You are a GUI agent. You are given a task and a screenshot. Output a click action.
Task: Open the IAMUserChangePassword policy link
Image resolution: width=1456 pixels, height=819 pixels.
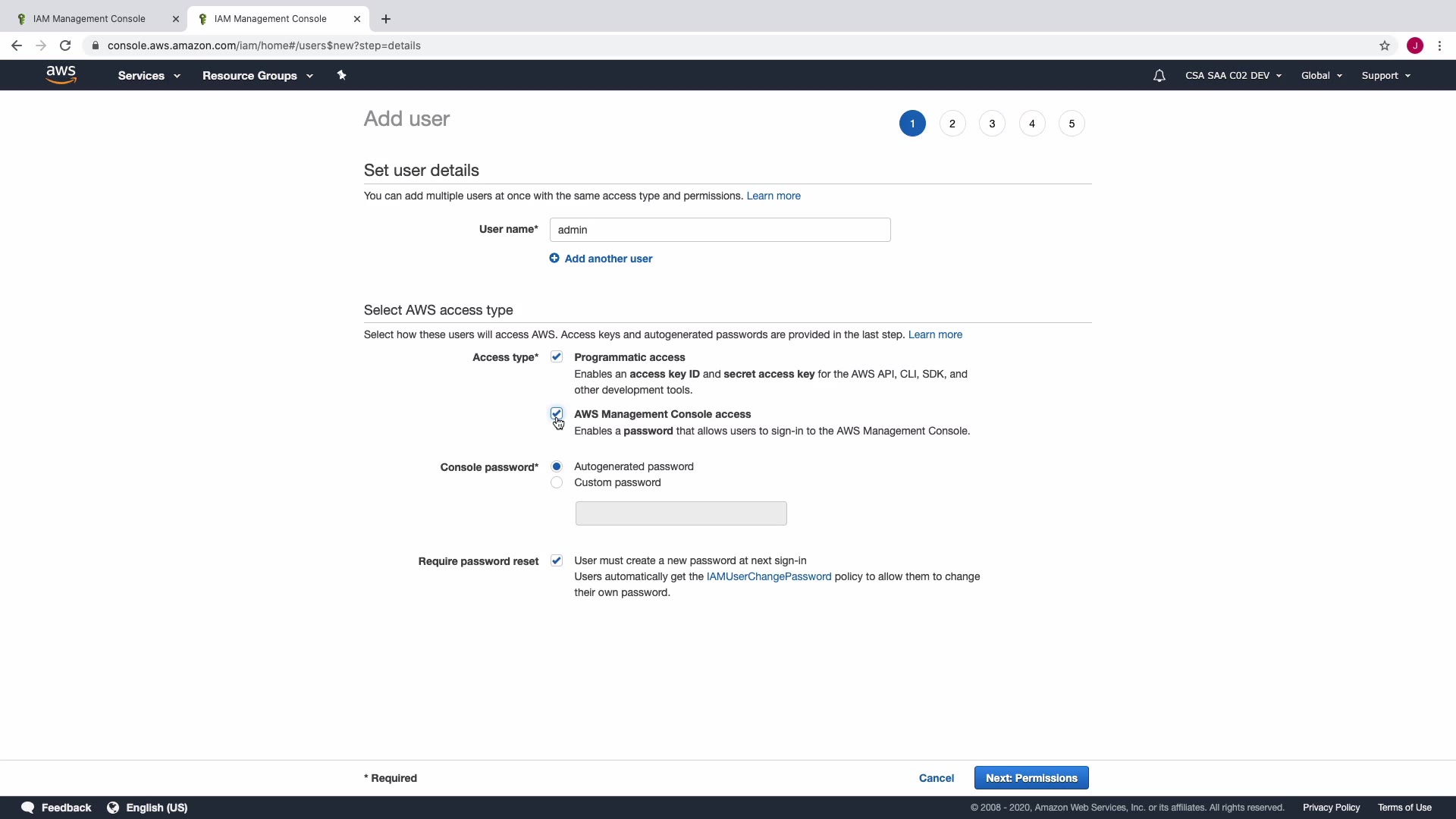point(768,577)
